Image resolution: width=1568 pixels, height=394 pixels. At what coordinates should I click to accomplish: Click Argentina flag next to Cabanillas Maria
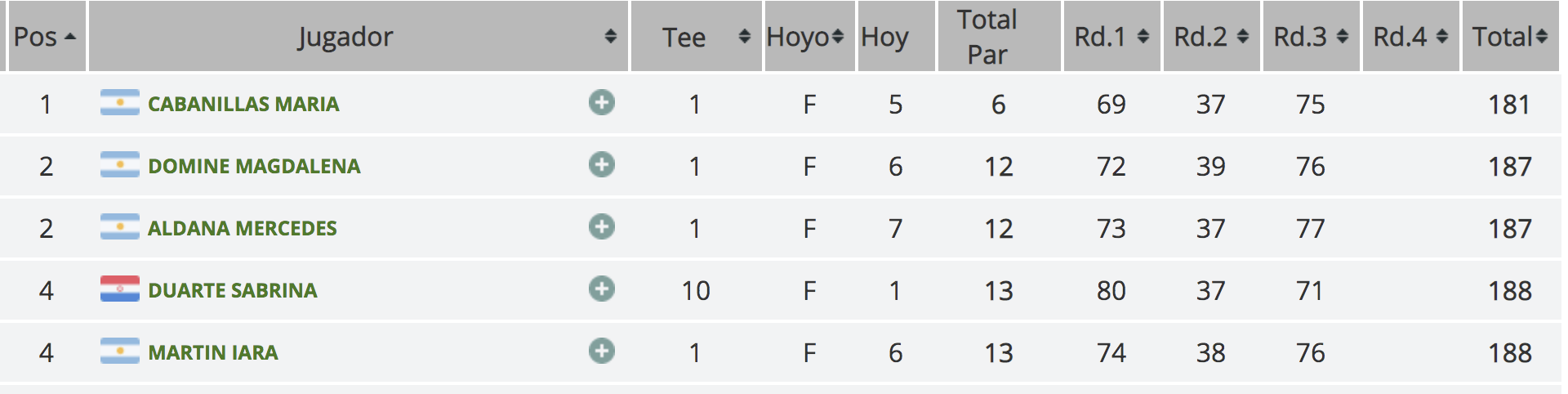(x=120, y=103)
